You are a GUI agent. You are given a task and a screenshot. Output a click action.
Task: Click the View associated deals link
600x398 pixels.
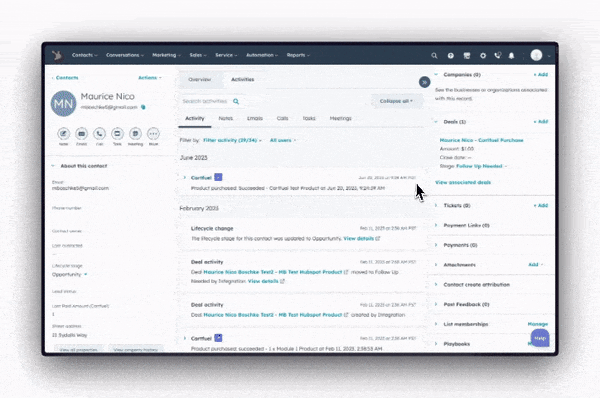463,182
